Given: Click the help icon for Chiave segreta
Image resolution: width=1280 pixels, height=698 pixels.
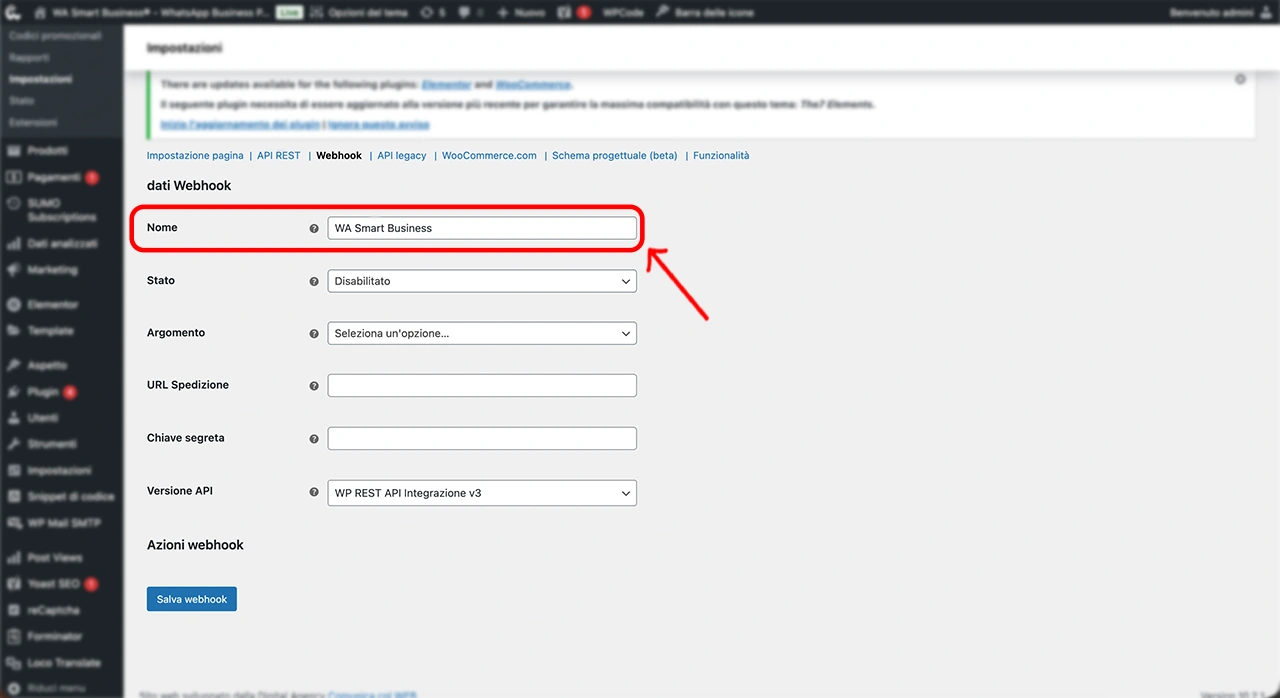Looking at the screenshot, I should point(314,439).
